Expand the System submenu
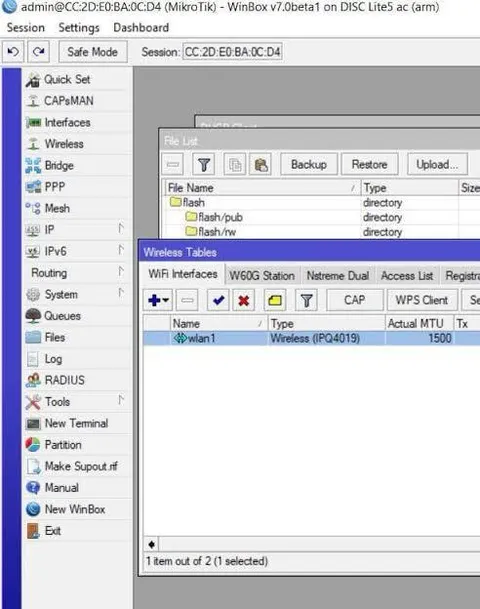Image resolution: width=480 pixels, height=609 pixels. pos(77,294)
